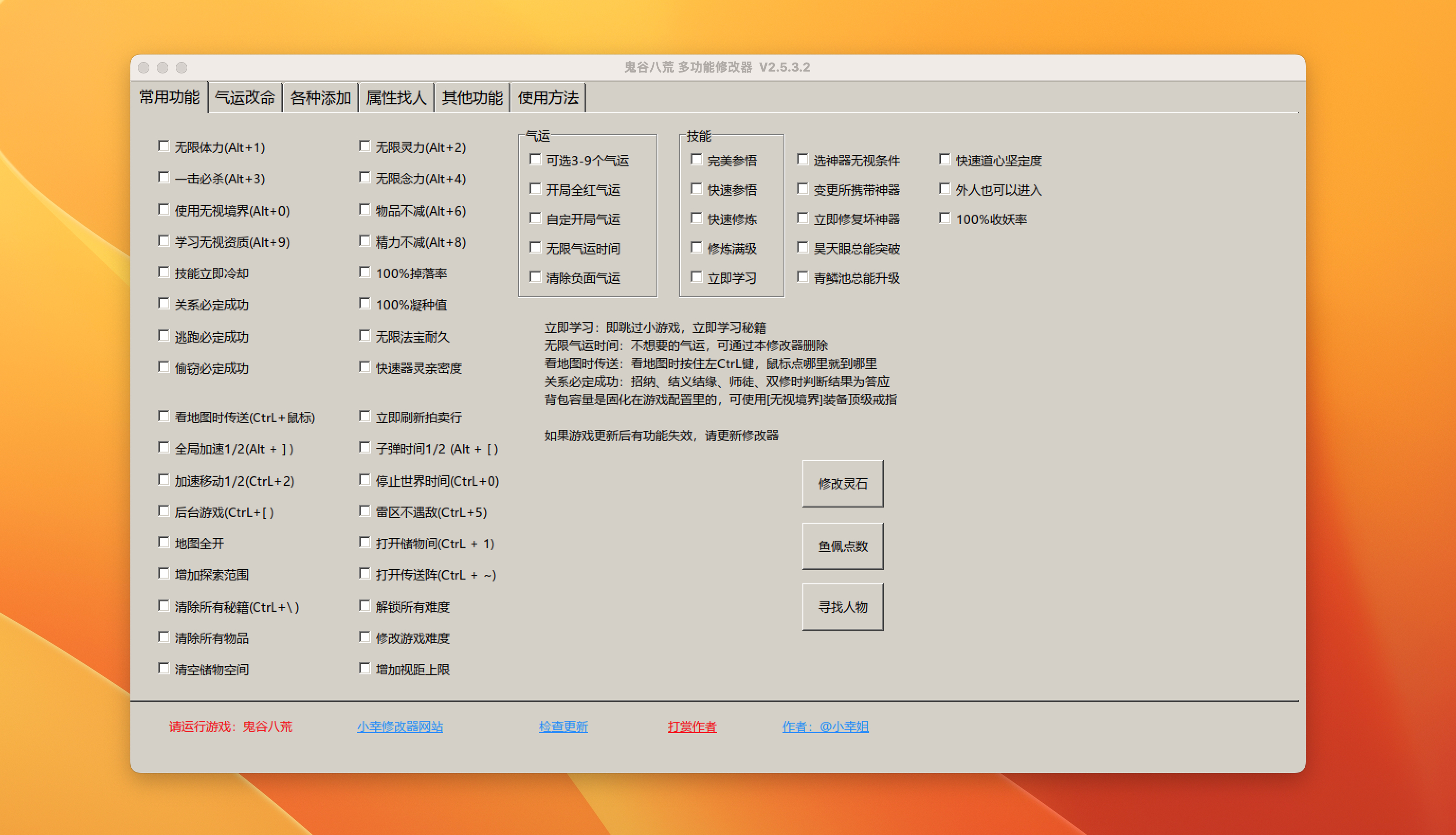Check the 一击必杀(Alt+3) option

point(164,178)
